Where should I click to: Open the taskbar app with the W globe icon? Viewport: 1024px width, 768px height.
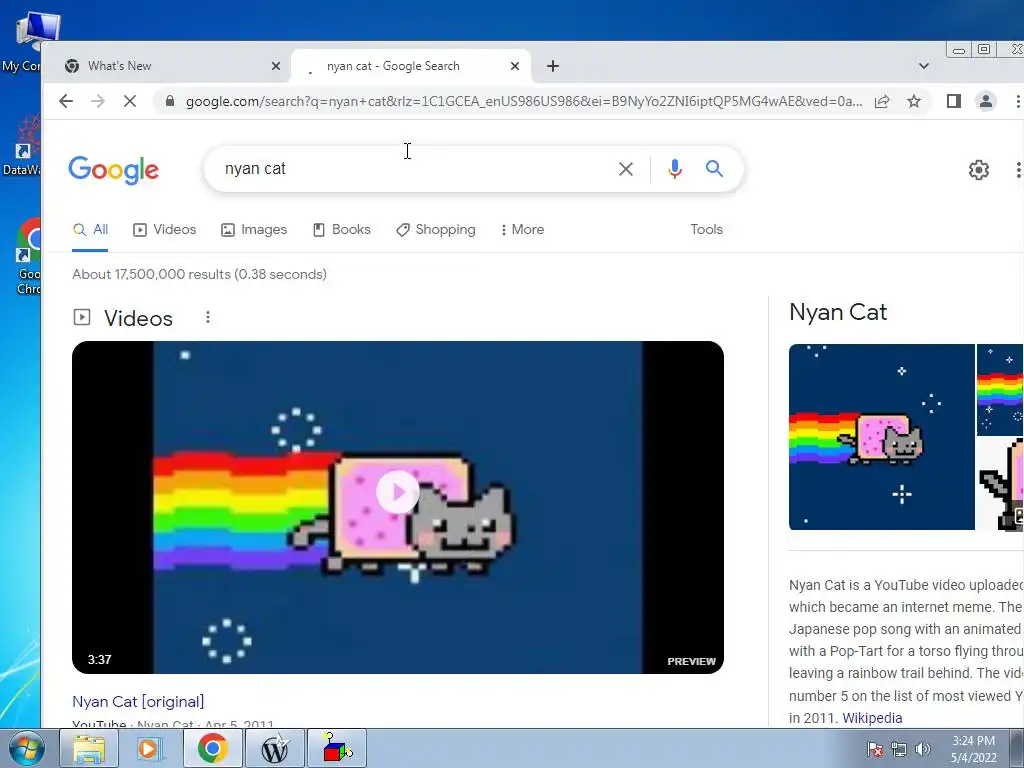click(x=274, y=748)
